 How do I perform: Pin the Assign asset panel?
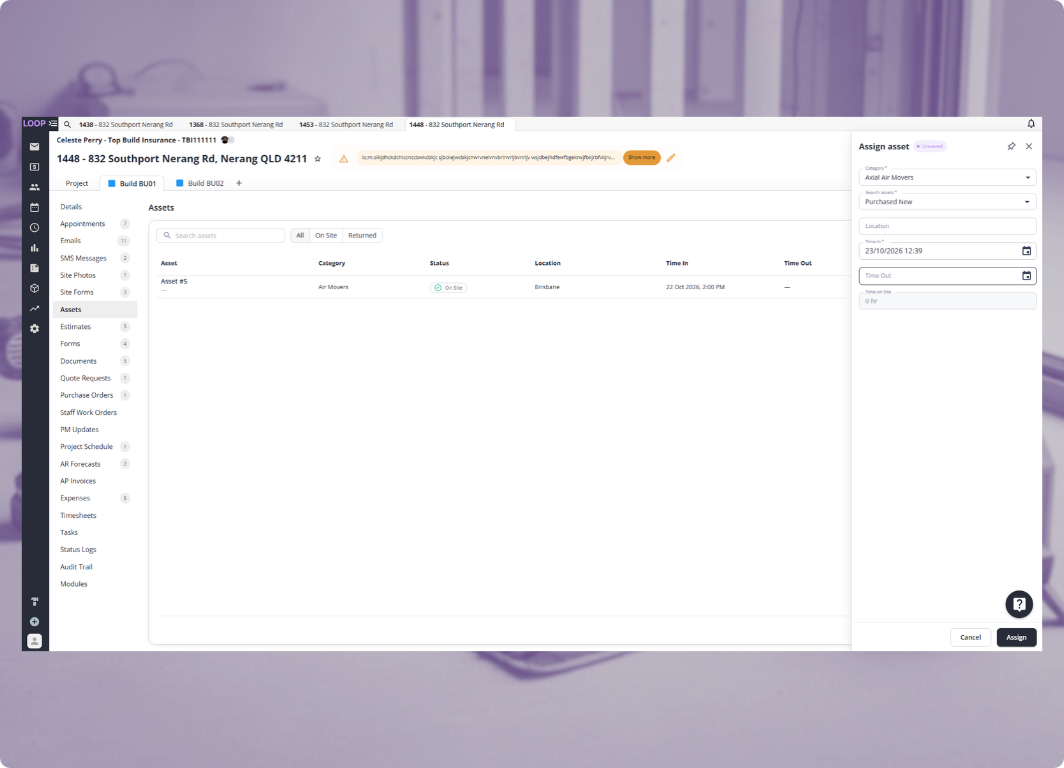tap(1011, 147)
